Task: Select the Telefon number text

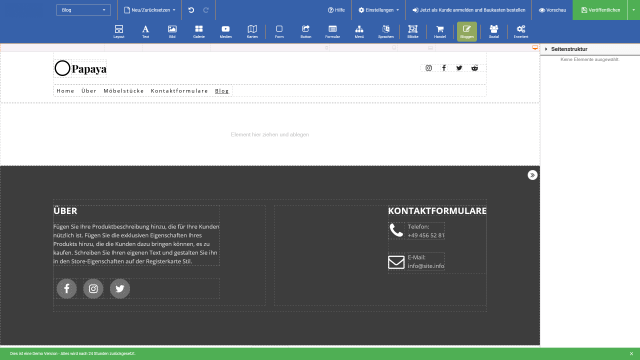Action: pyautogui.click(x=426, y=231)
